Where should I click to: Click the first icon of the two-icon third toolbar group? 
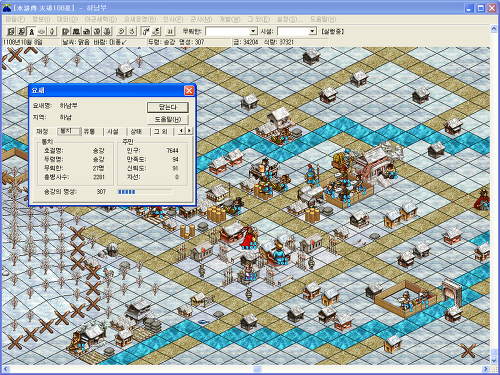[x=121, y=31]
